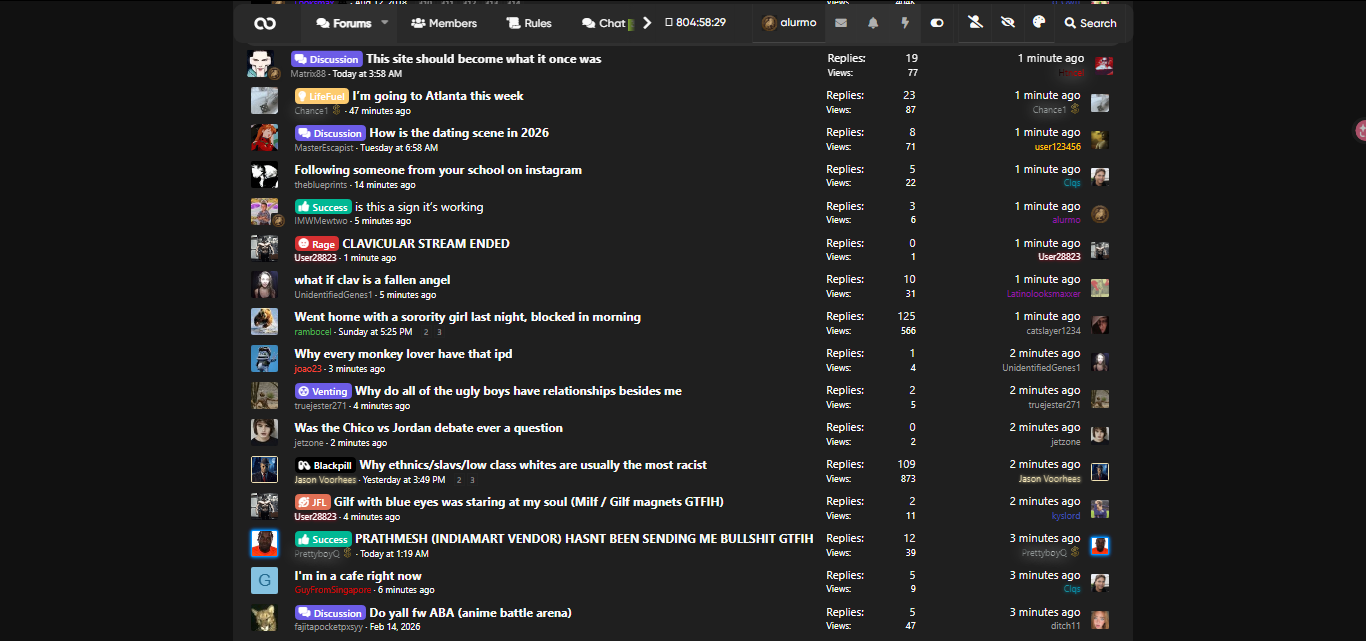
Task: Open the color palette style chooser
Action: (1038, 23)
